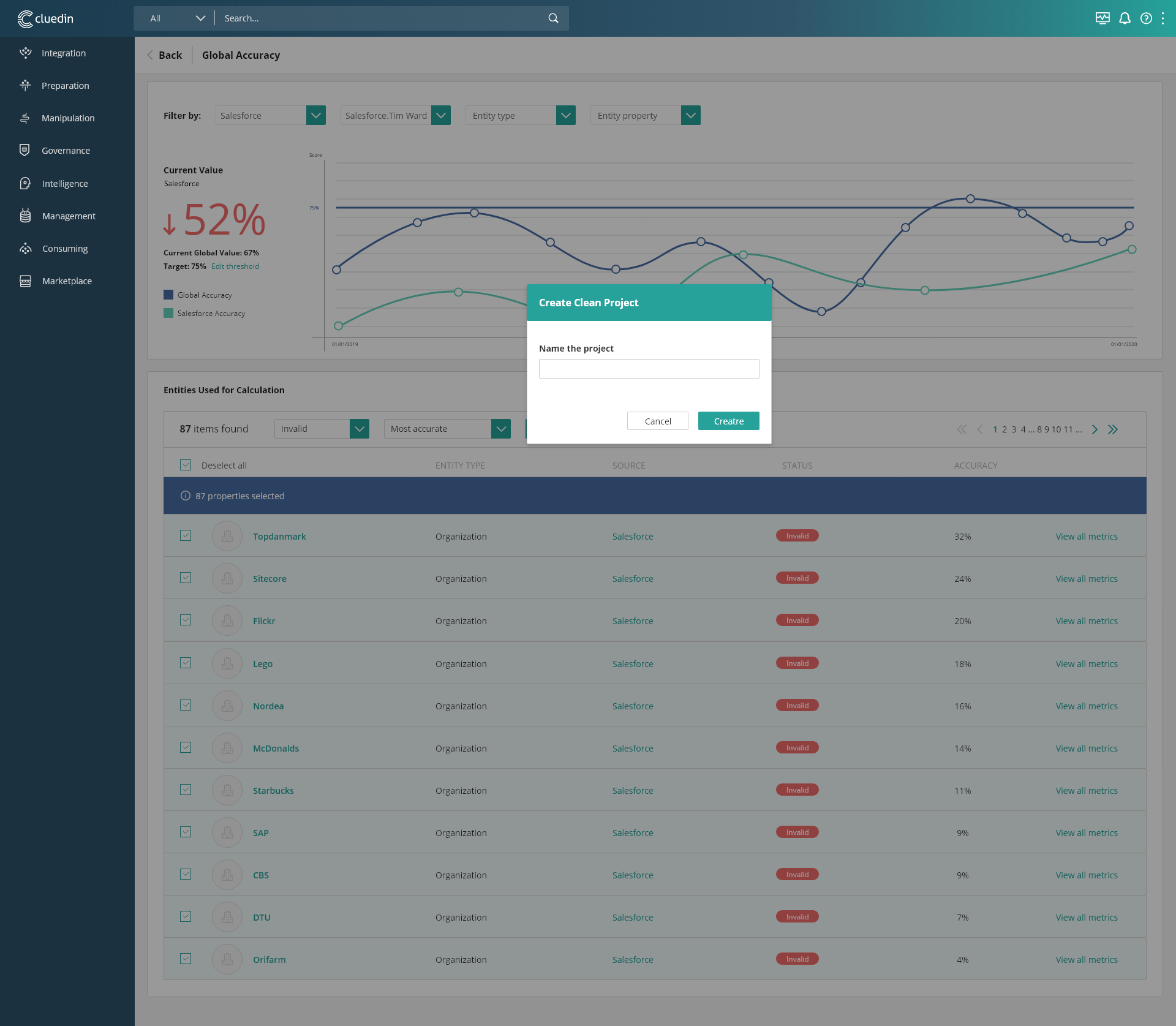Click the Preparation sidebar icon
1176x1026 pixels.
25,85
